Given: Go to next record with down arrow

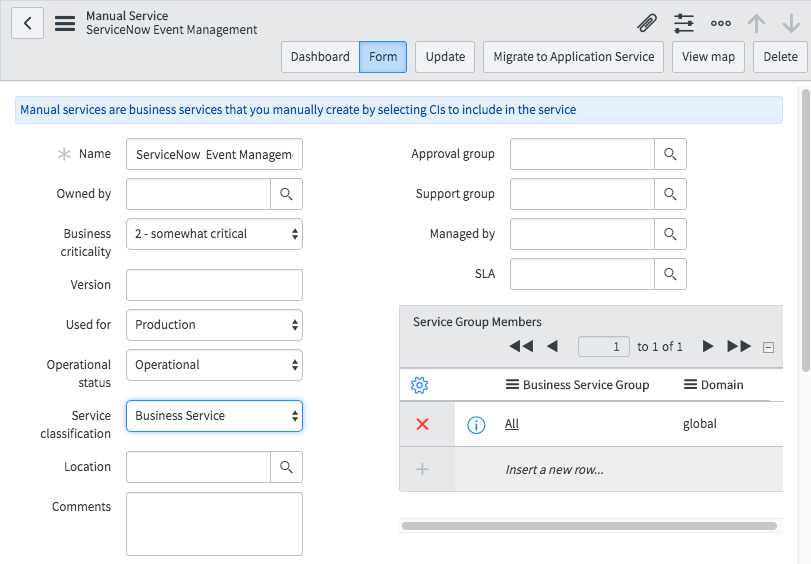Looking at the screenshot, I should (x=791, y=23).
